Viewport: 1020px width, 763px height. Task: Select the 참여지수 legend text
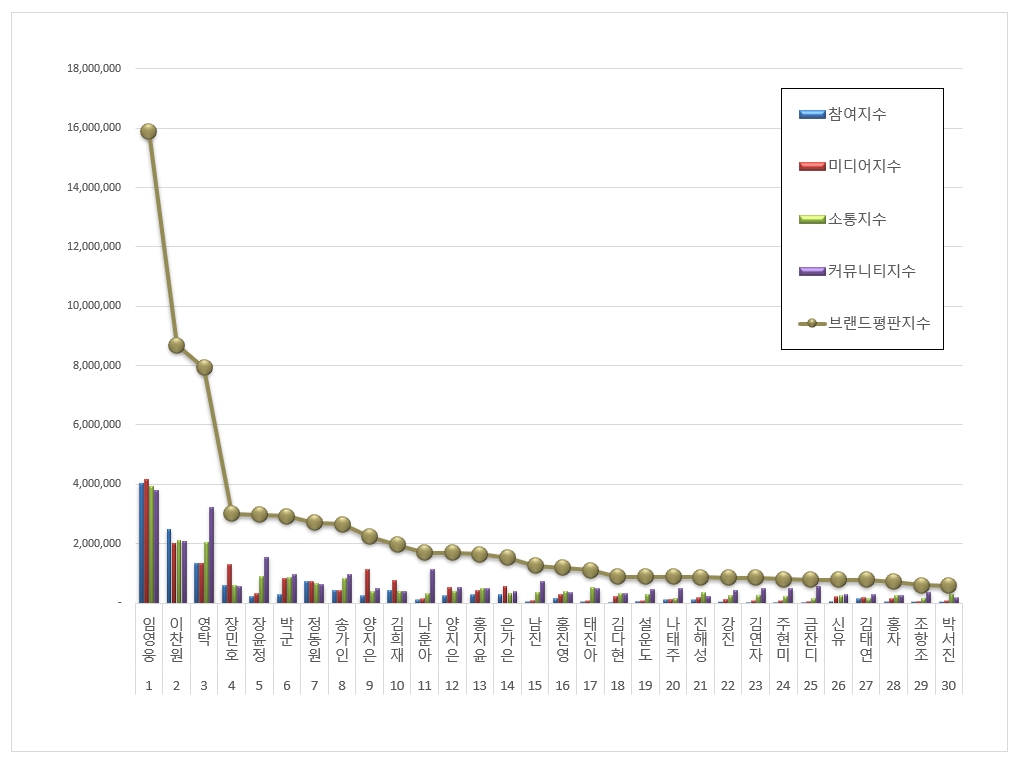coord(857,114)
